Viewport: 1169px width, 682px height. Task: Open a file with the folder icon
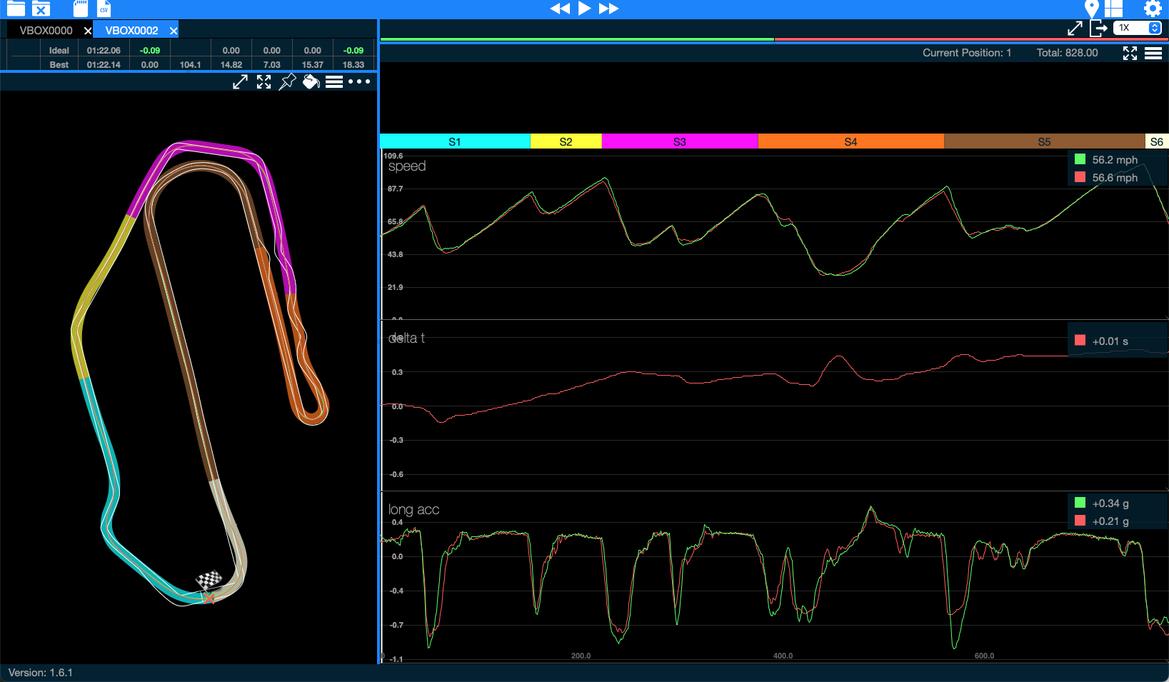(15, 9)
